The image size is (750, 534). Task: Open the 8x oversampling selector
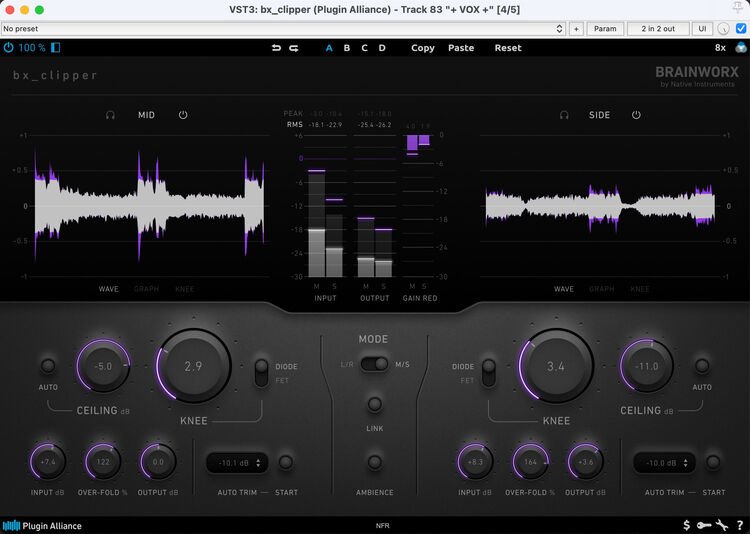coord(720,48)
